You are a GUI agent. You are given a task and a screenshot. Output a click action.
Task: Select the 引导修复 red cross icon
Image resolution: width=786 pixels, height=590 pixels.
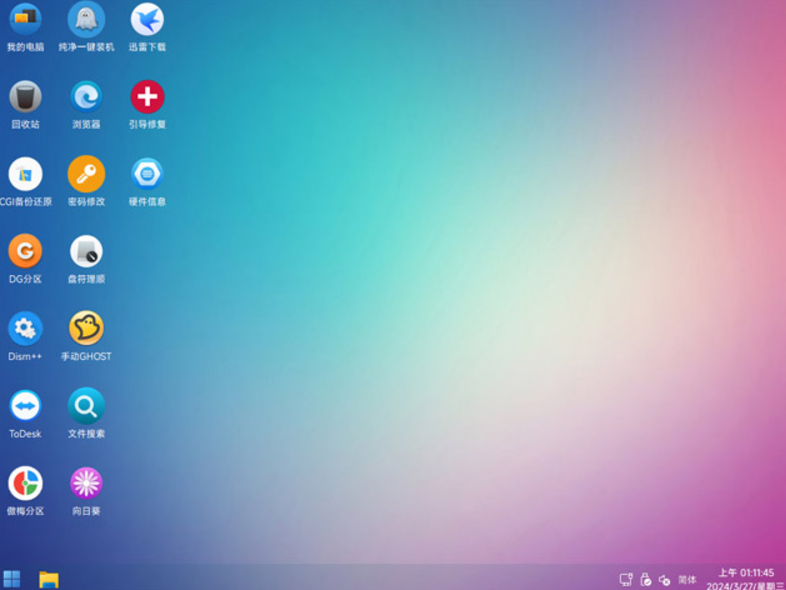click(147, 97)
